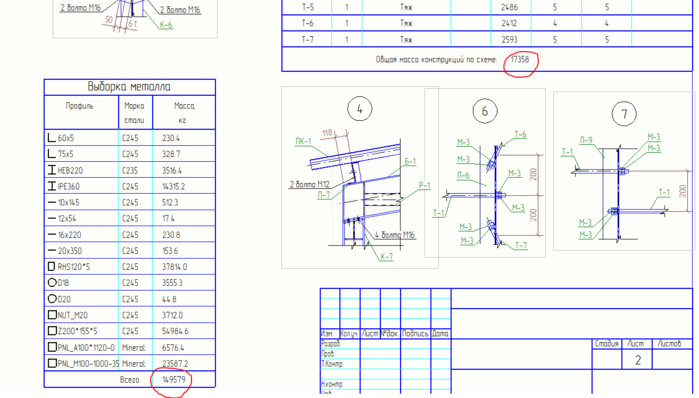Select the Выборка металла table header
Image resolution: width=699 pixels, height=398 pixels.
129,86
